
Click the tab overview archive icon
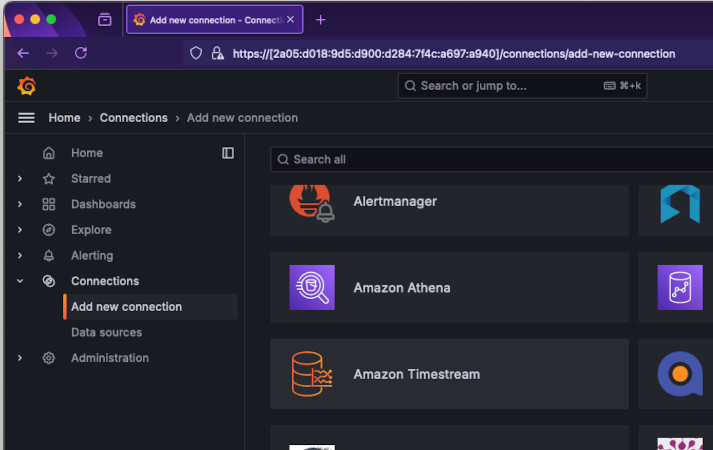105,20
